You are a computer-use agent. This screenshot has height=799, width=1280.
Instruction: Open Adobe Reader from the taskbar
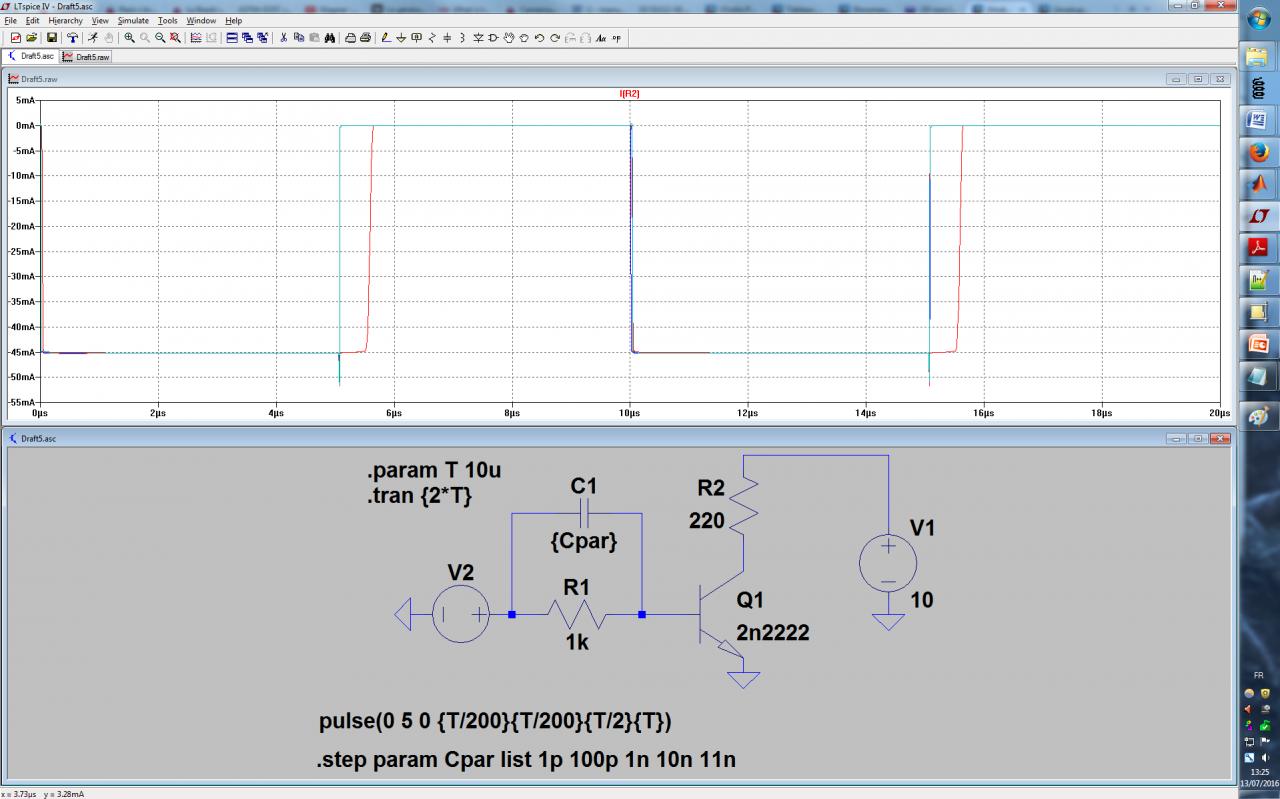(1258, 247)
